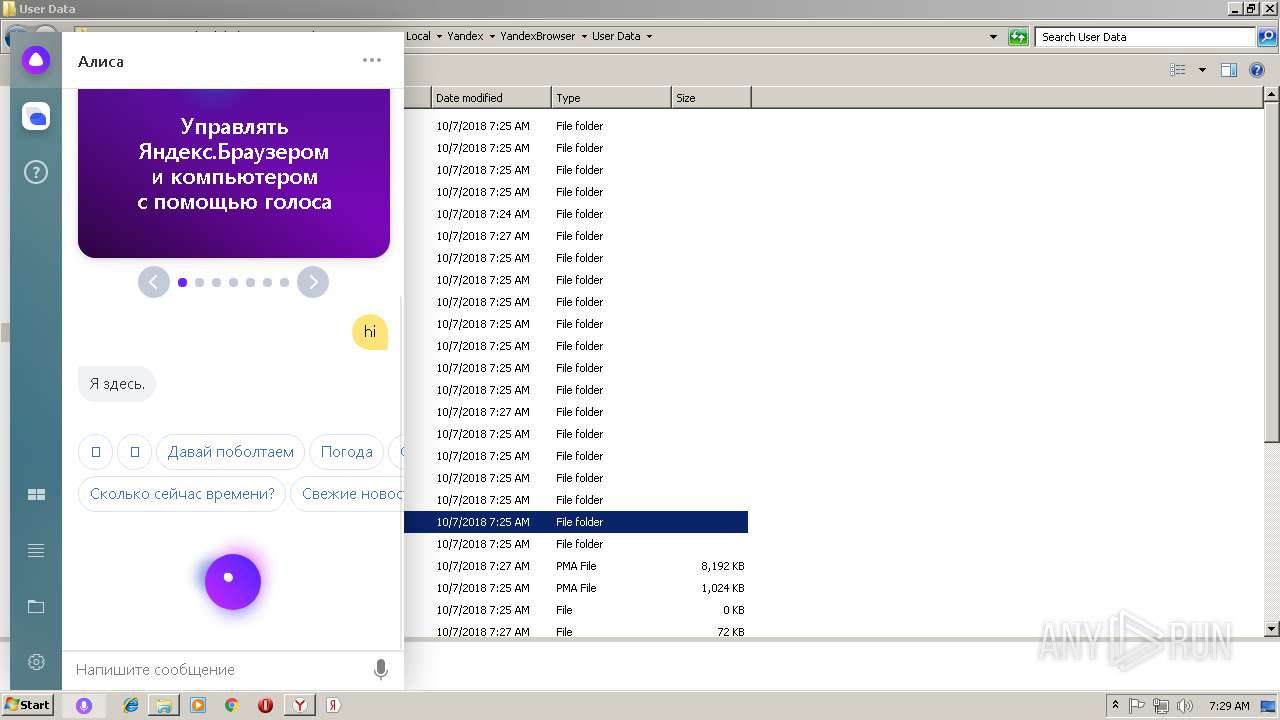The image size is (1280, 720).
Task: Launch Google Chrome from taskbar
Action: [231, 705]
